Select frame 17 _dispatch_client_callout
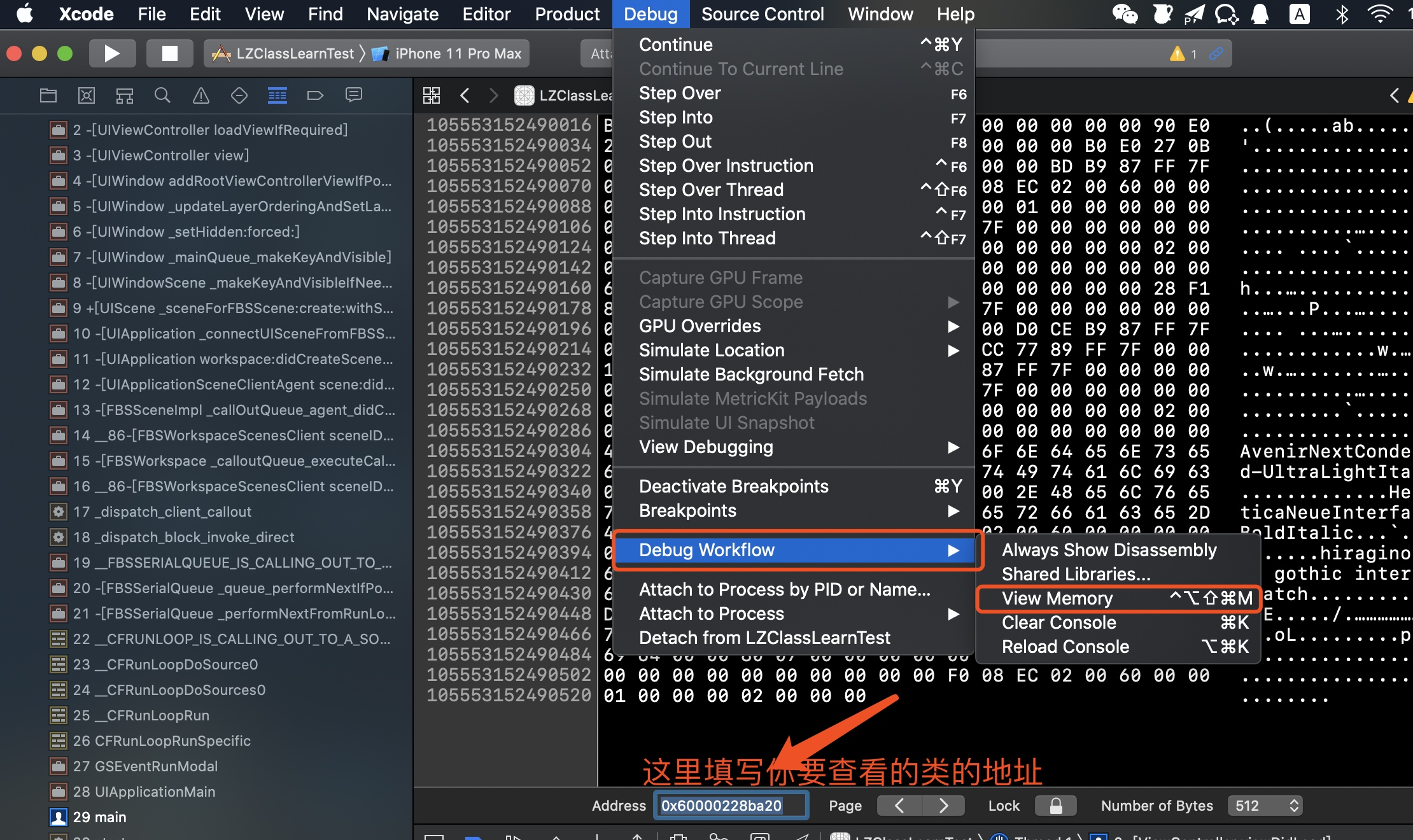 (207, 512)
